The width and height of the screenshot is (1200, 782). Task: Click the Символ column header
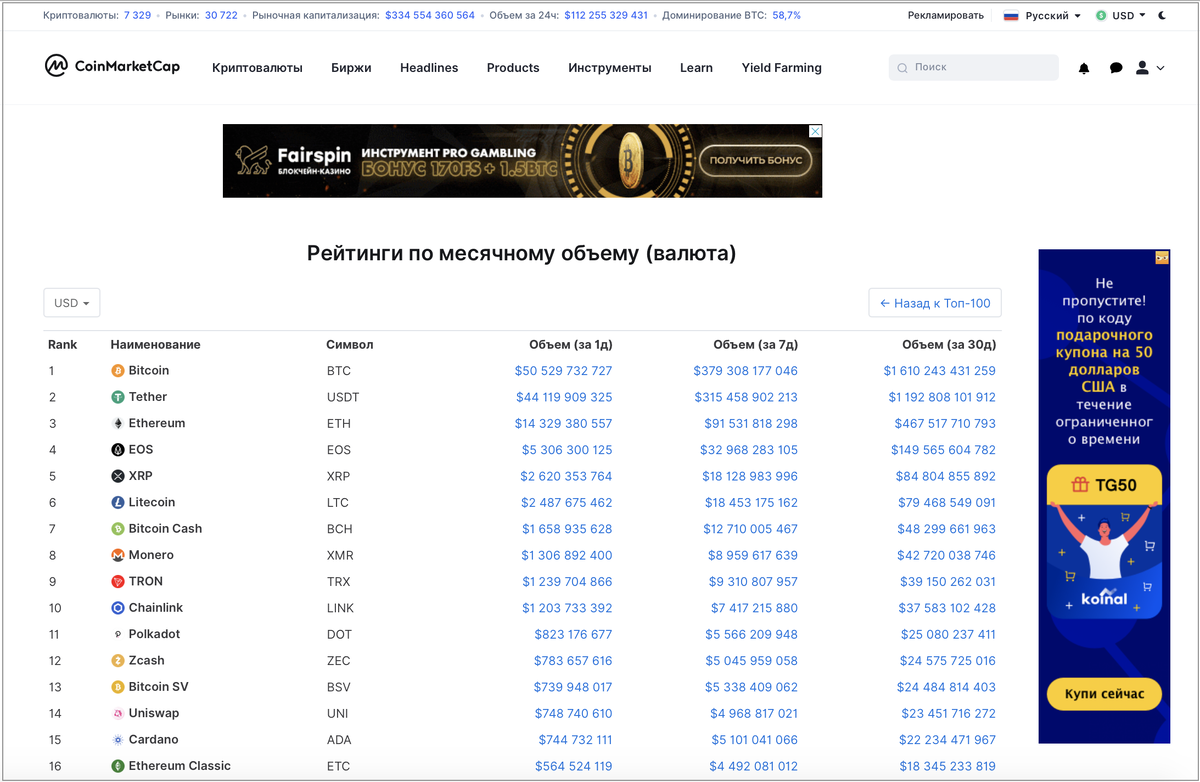coord(350,345)
